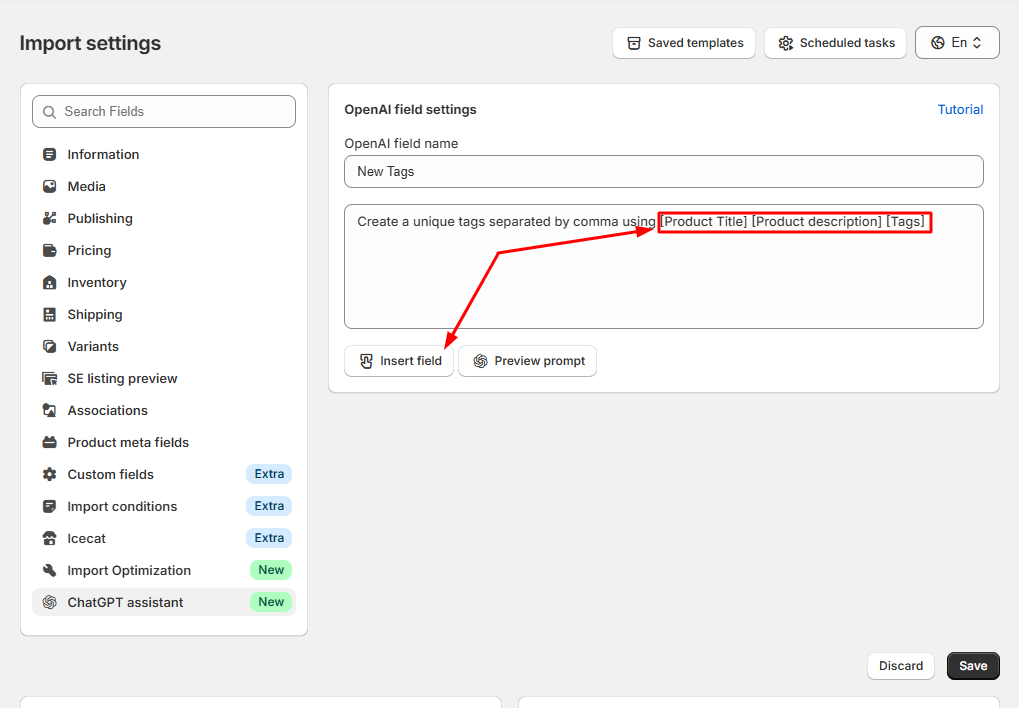This screenshot has height=708, width=1019.
Task: Open the En language dropdown
Action: tap(957, 43)
